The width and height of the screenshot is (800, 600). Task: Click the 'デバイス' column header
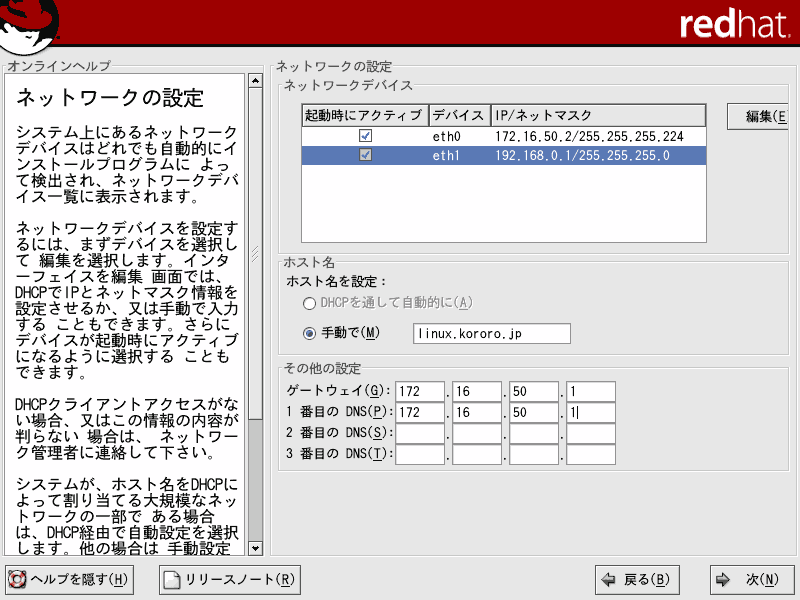click(460, 115)
